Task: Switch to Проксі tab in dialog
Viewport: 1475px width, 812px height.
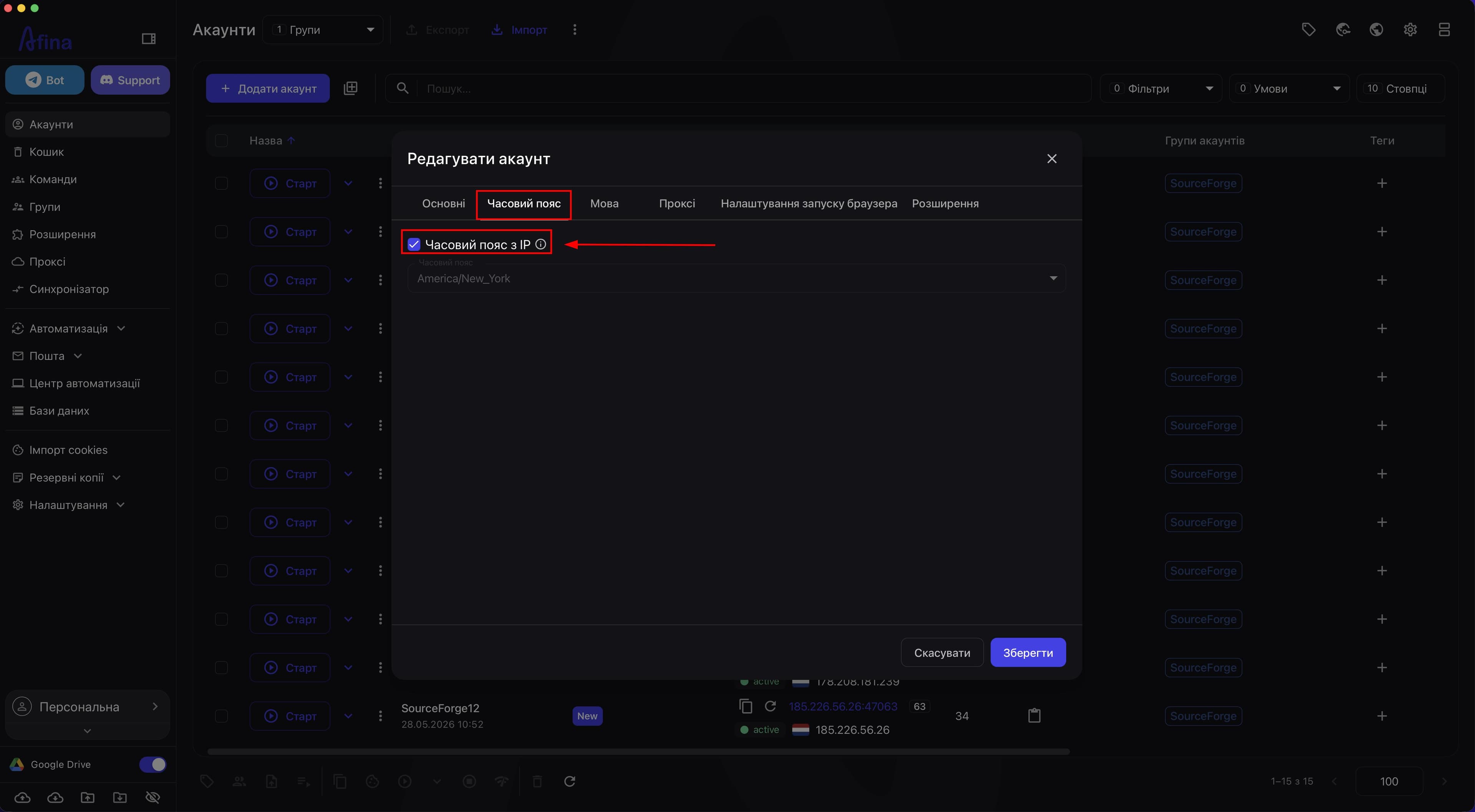Action: (677, 203)
